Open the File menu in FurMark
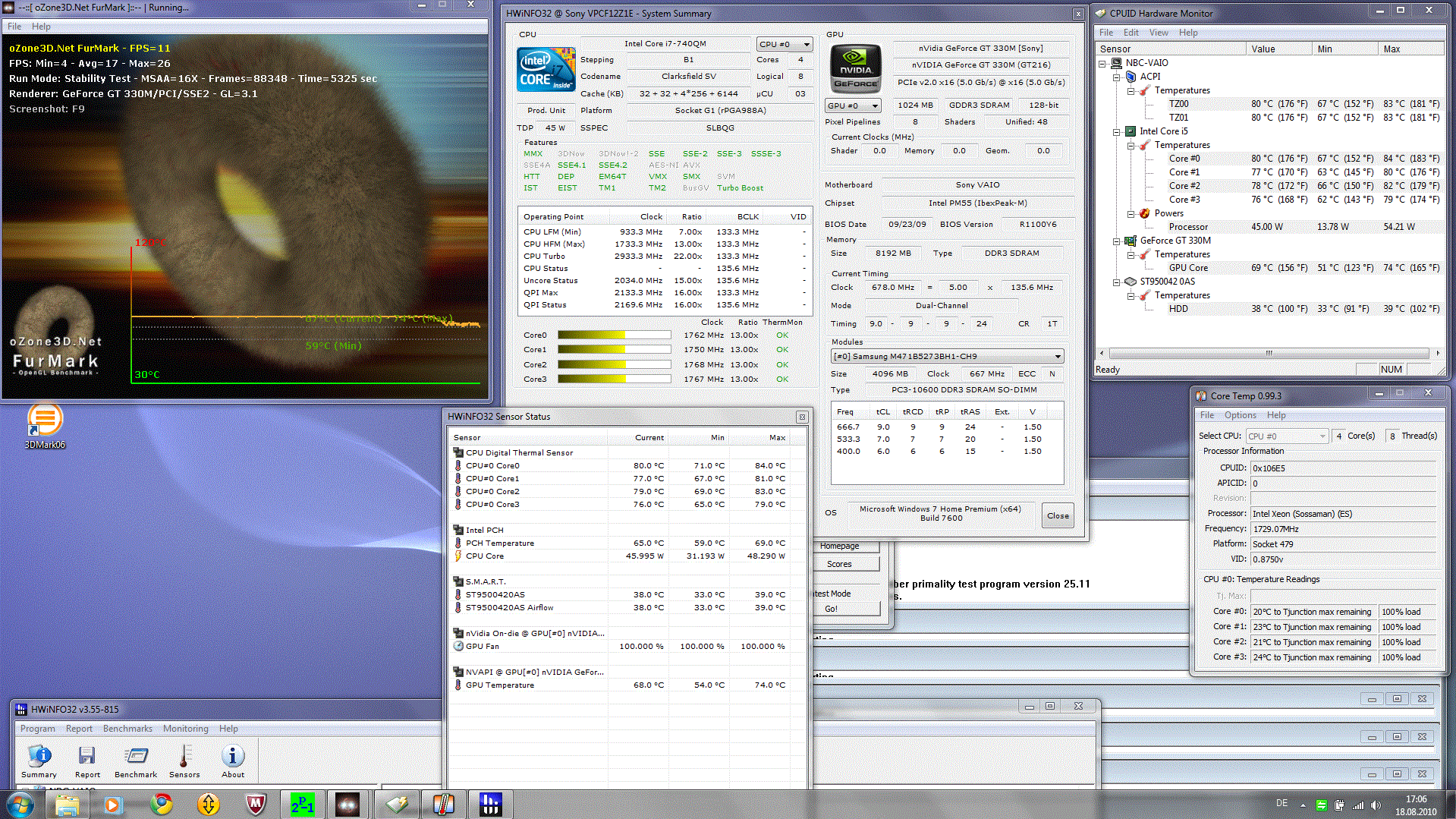This screenshot has width=1456, height=819. pyautogui.click(x=14, y=27)
